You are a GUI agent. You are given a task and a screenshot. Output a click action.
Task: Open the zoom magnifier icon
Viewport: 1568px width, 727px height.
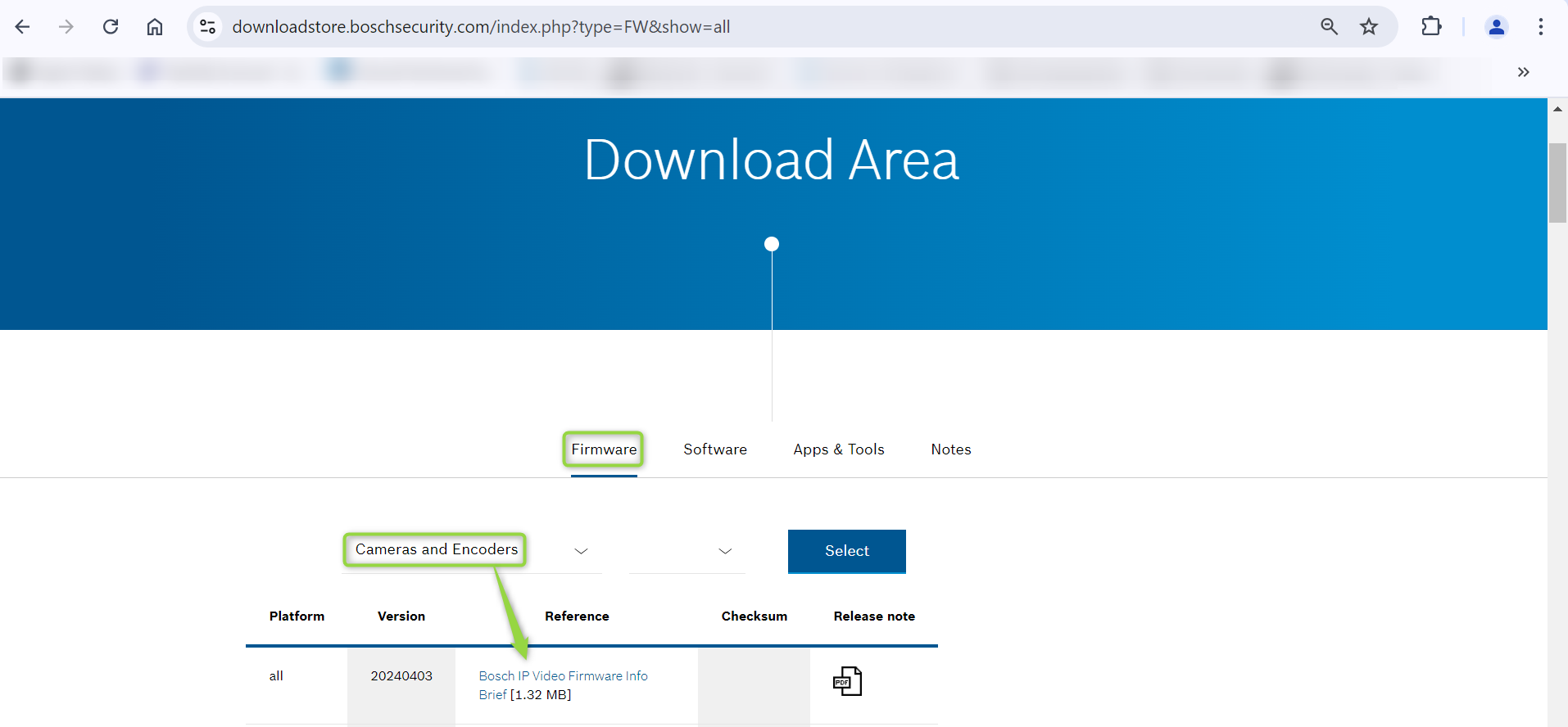pos(1329,27)
